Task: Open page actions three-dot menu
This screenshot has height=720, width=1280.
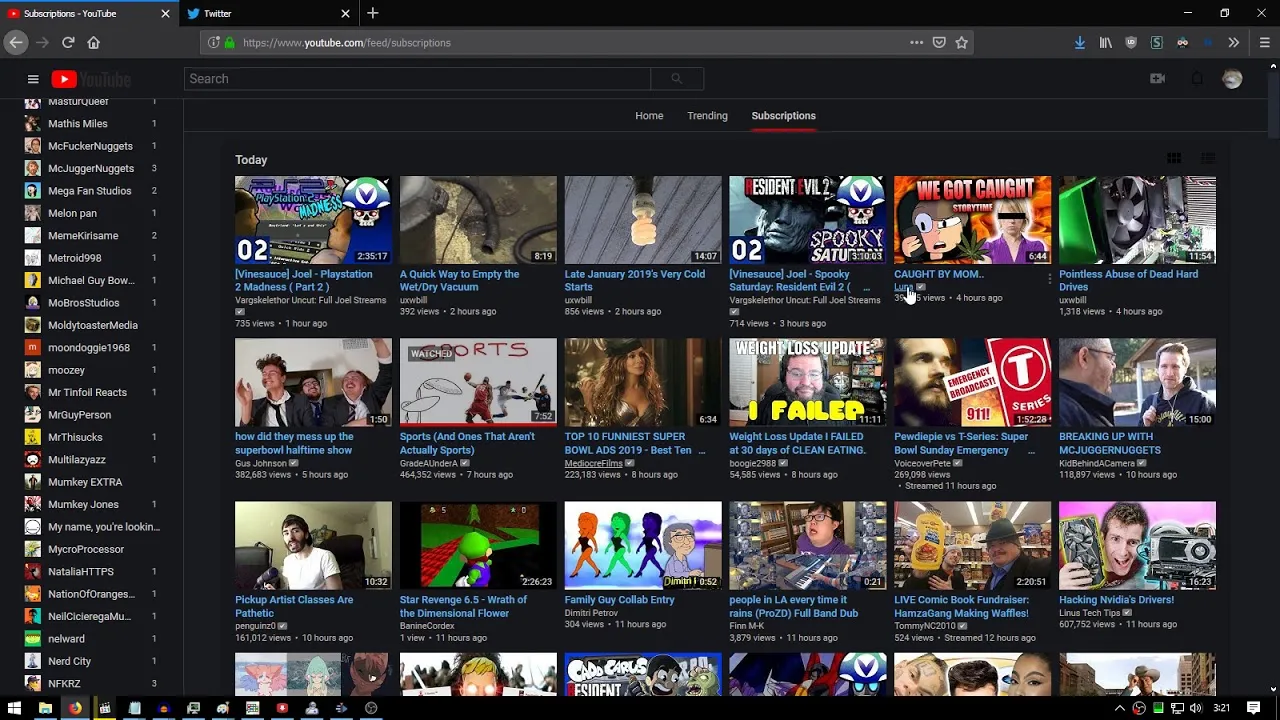Action: 916,42
